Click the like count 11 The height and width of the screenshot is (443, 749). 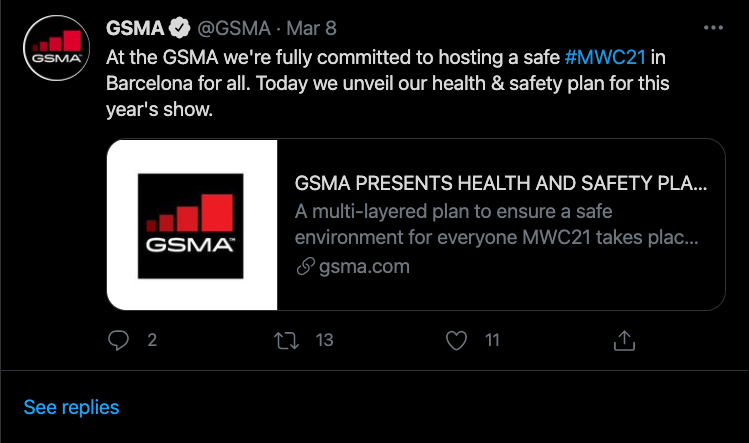(x=492, y=340)
